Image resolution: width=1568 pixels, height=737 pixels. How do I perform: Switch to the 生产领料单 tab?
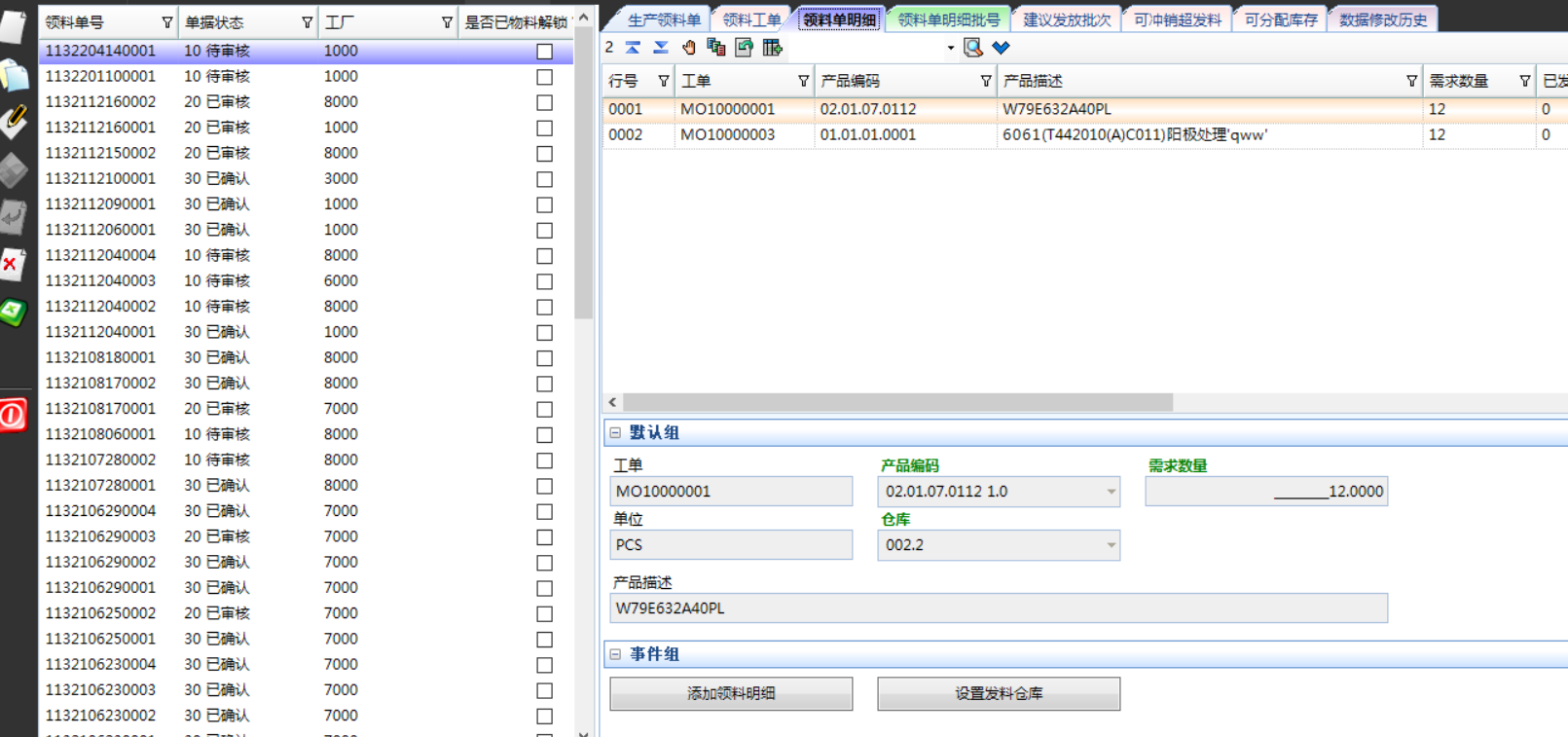pos(663,19)
